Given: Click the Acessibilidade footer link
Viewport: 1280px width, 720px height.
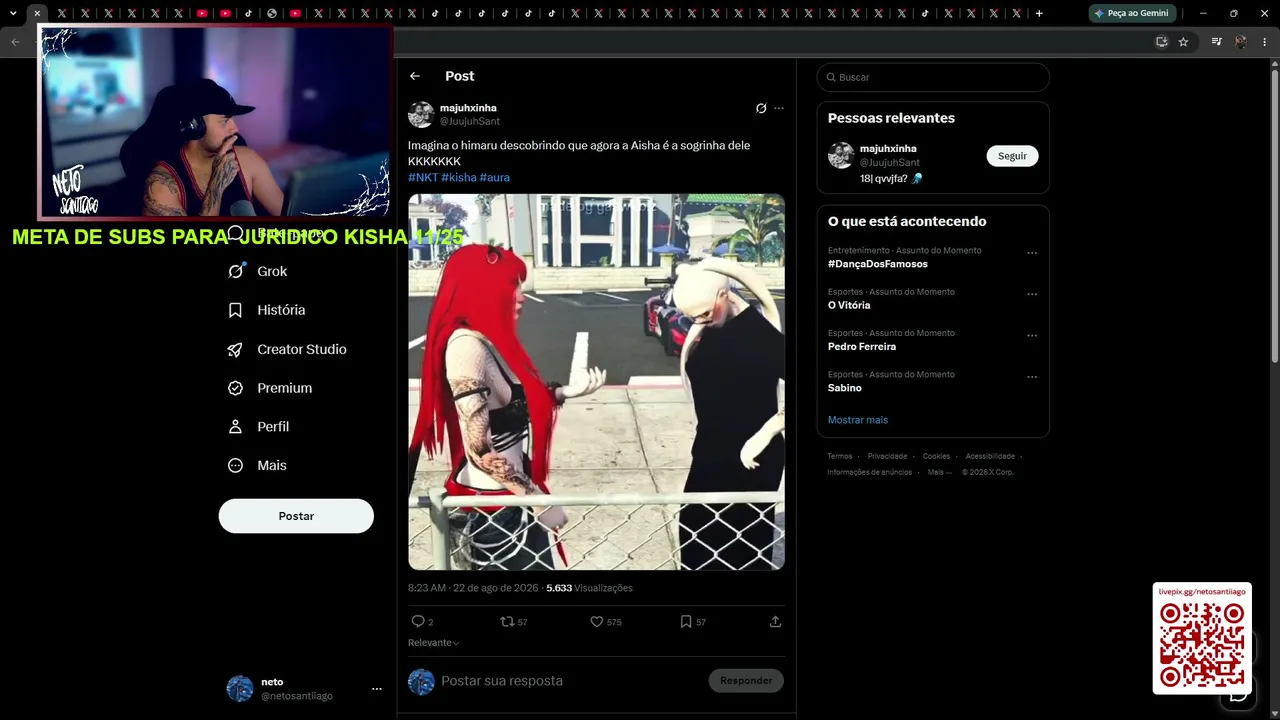Looking at the screenshot, I should tap(990, 456).
